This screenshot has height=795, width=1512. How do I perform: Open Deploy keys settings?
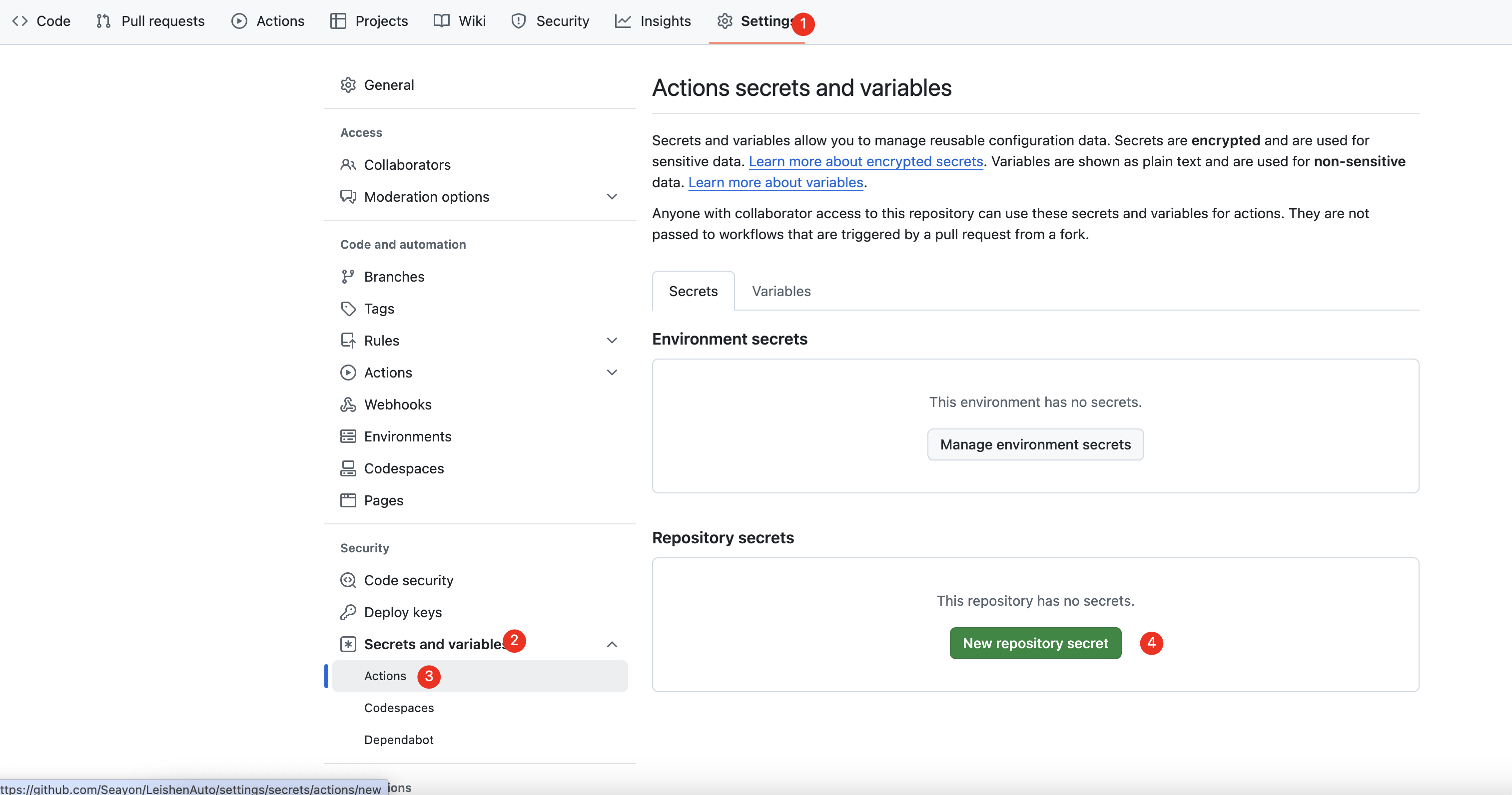point(480,613)
